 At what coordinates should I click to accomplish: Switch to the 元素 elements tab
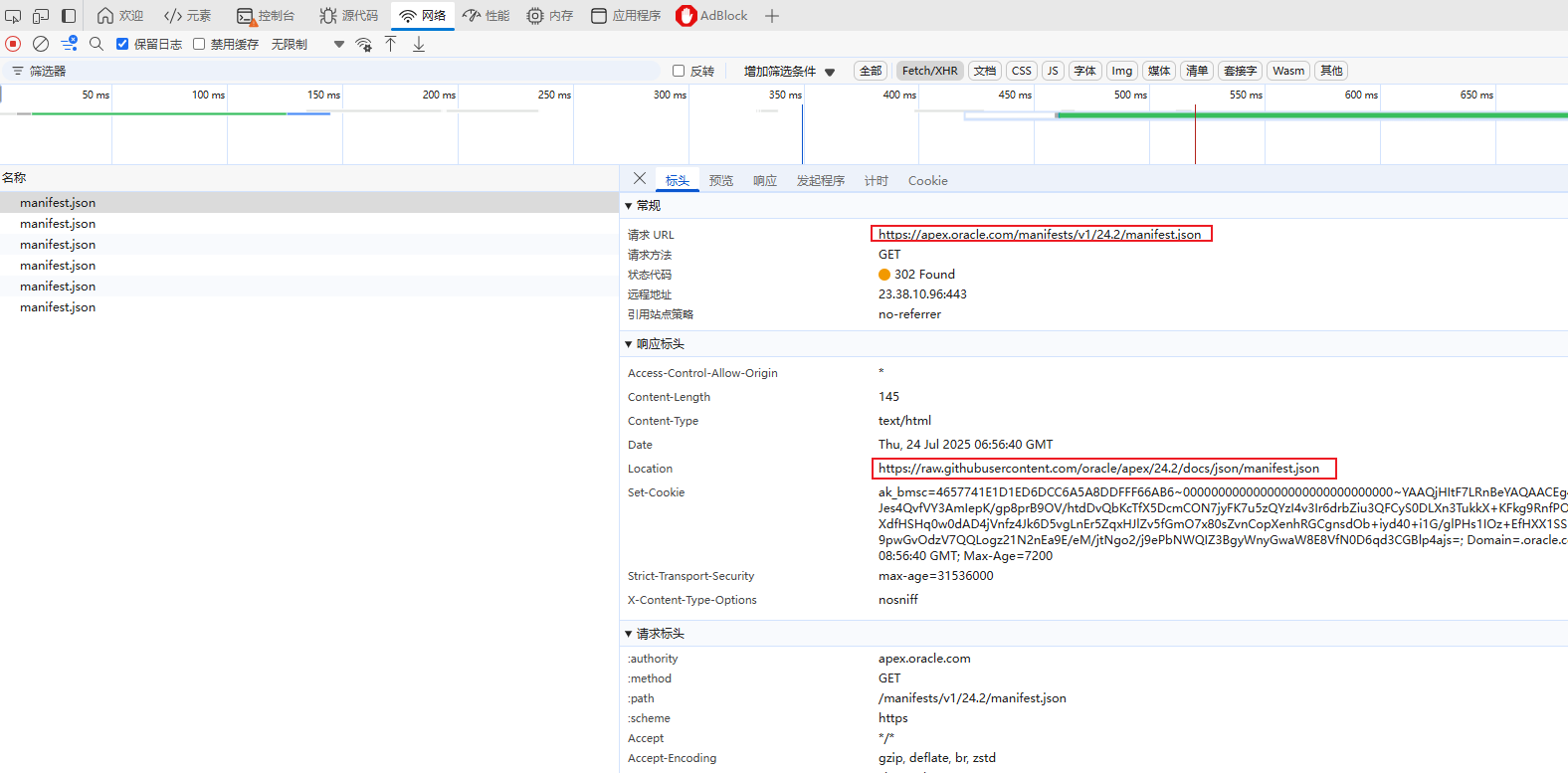187,16
